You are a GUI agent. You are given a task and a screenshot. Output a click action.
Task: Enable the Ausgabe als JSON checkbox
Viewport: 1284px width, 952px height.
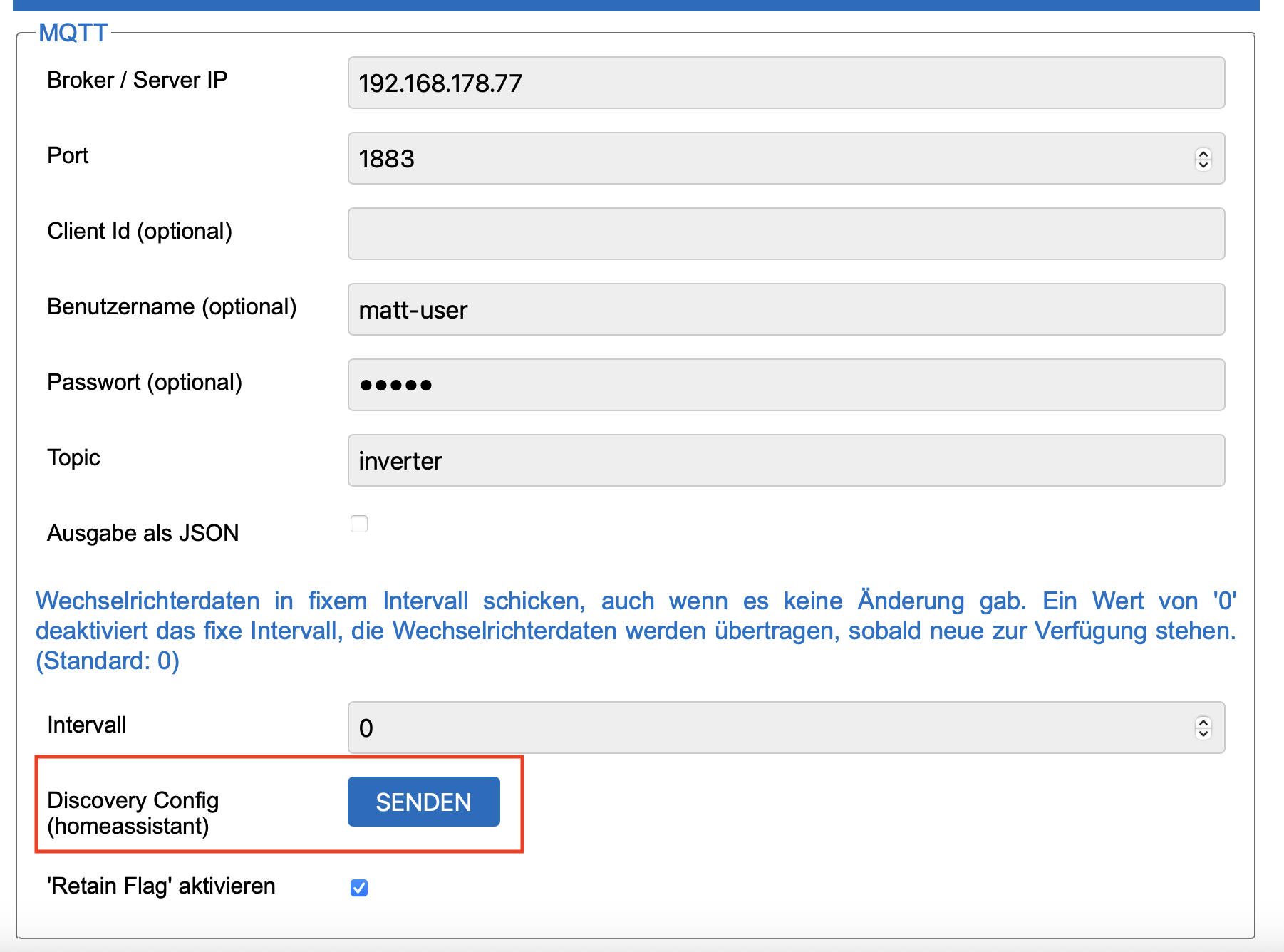(359, 524)
